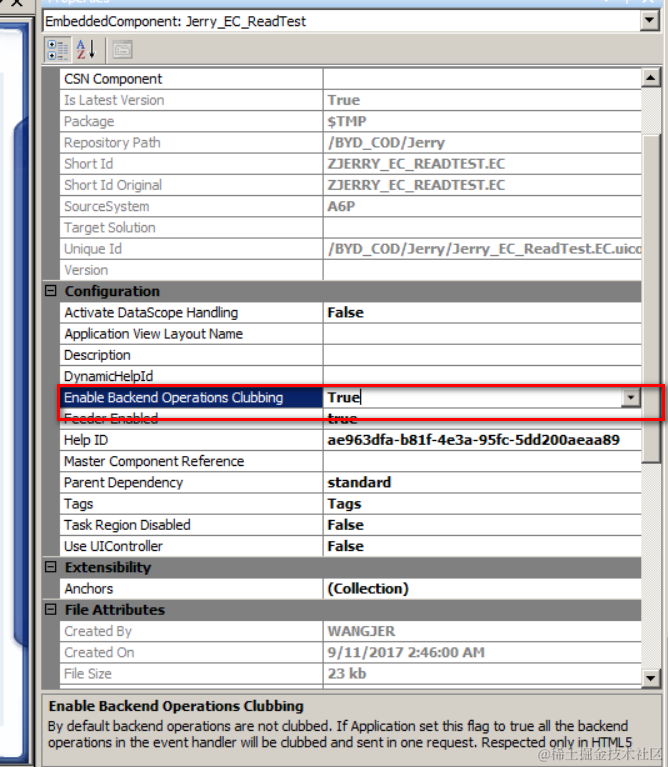Collapse the Extensibility category
This screenshot has height=767, width=668.
pos(50,567)
